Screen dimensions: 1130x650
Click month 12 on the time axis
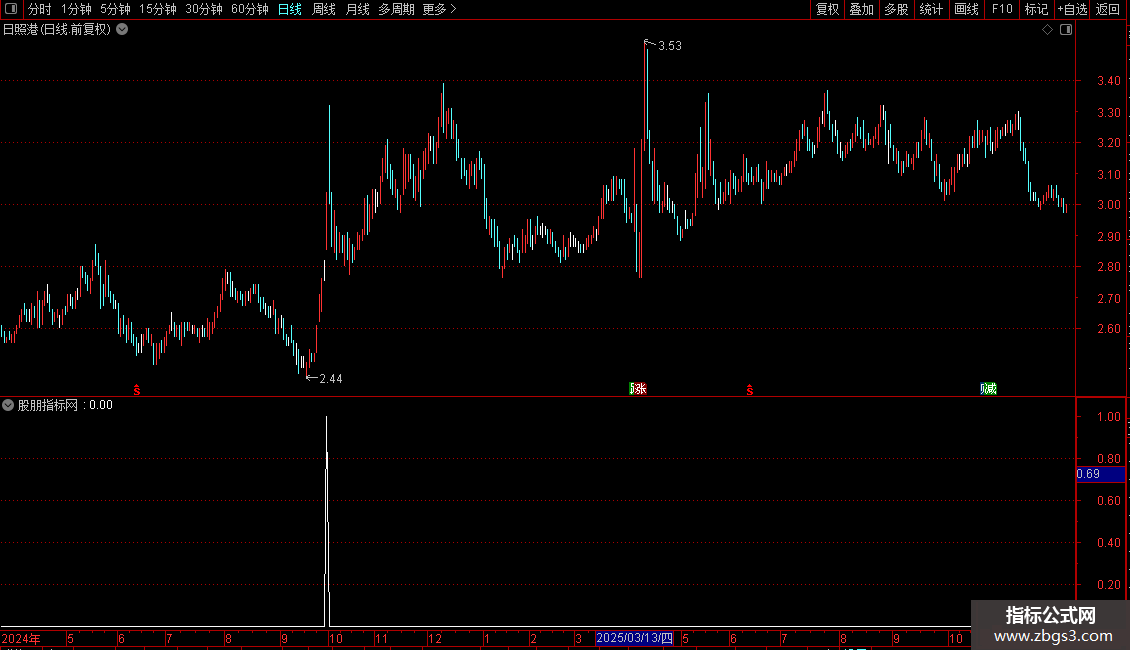click(x=435, y=639)
